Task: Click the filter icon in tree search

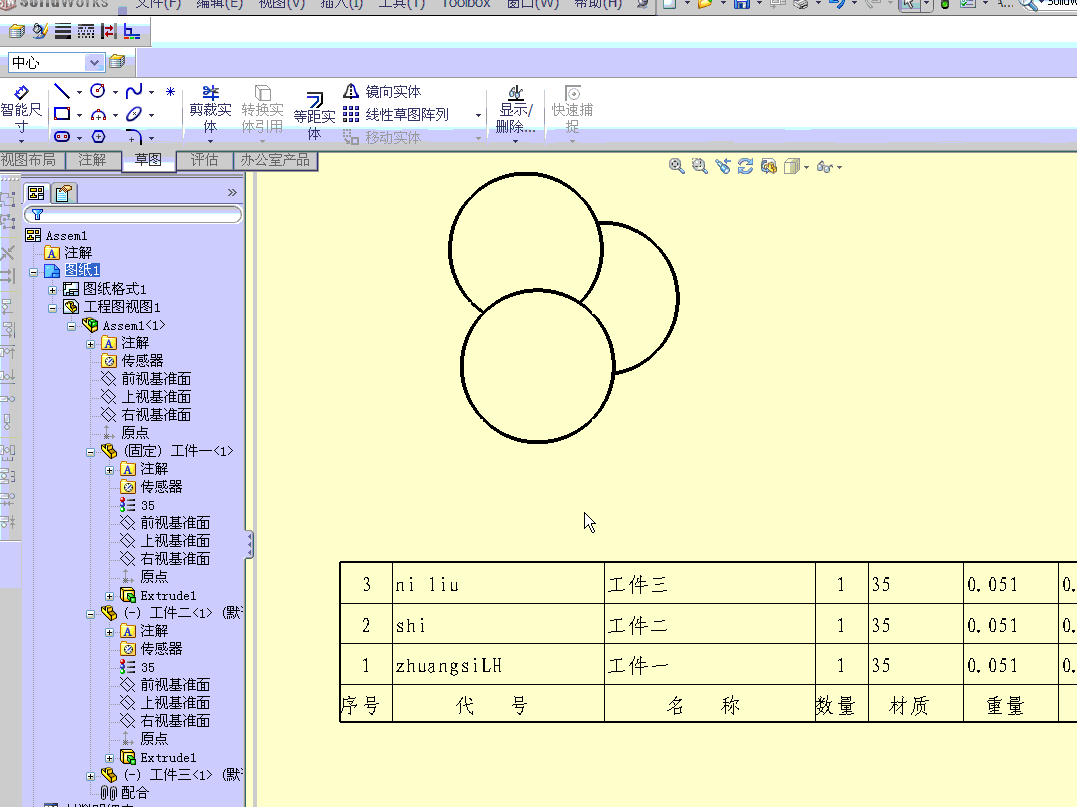Action: [x=38, y=215]
